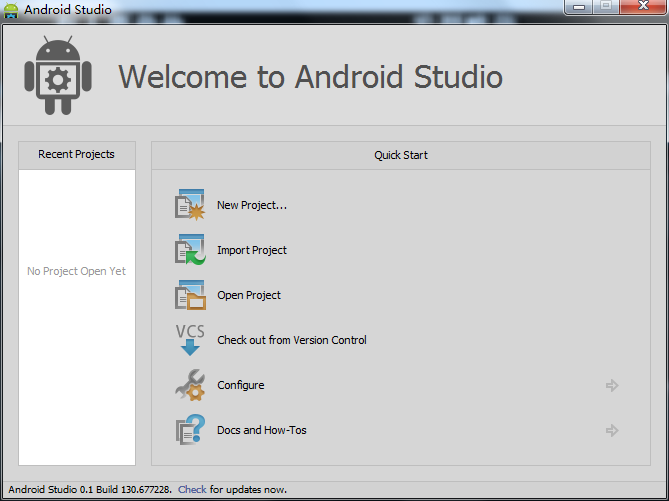
Task: Select the New Project... text entry
Action: pyautogui.click(x=252, y=205)
